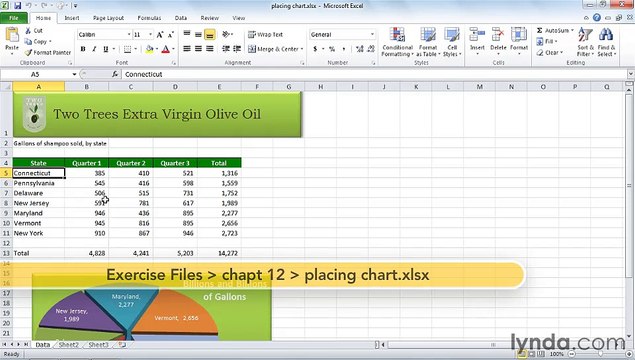The width and height of the screenshot is (635, 360).
Task: Switch to the View tab
Action: tap(239, 18)
